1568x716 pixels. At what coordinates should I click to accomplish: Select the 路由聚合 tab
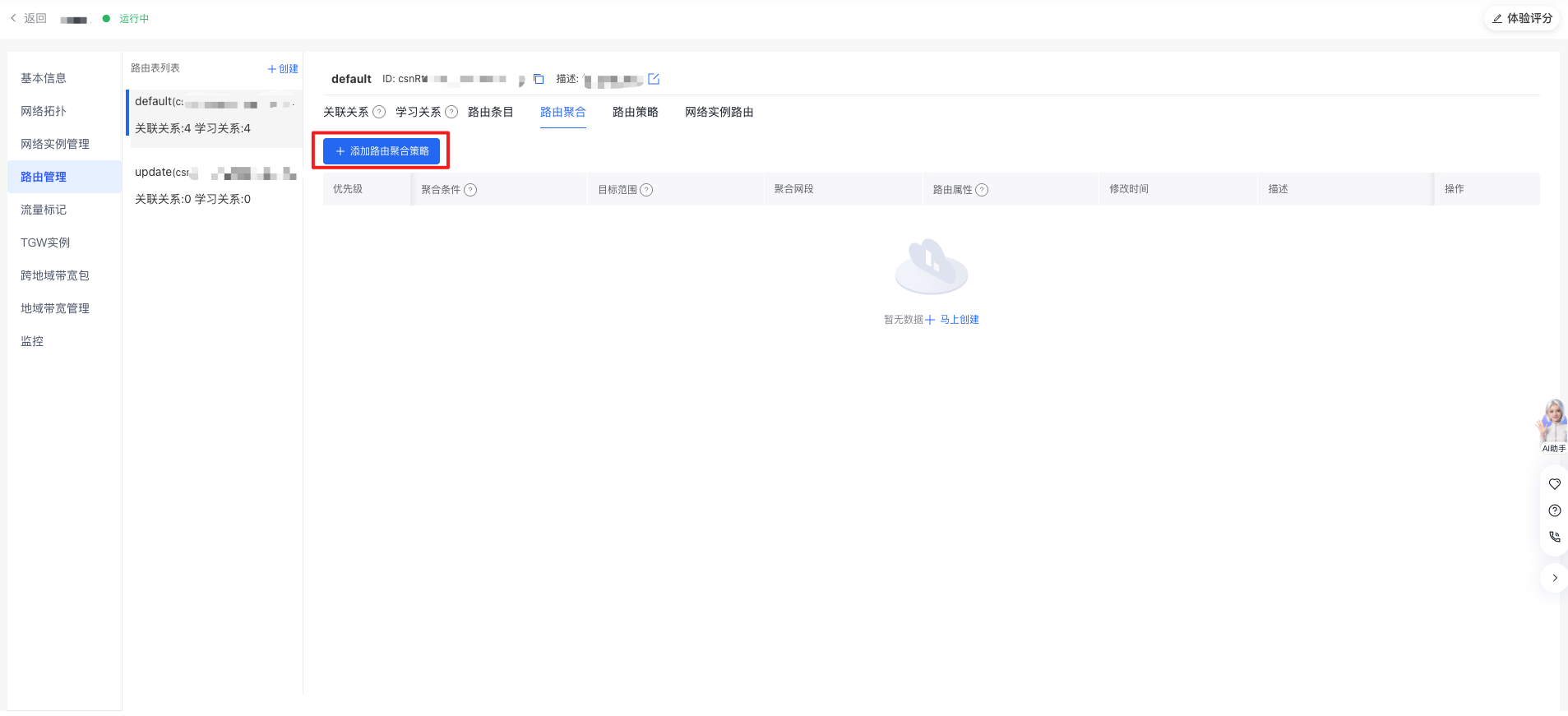563,112
